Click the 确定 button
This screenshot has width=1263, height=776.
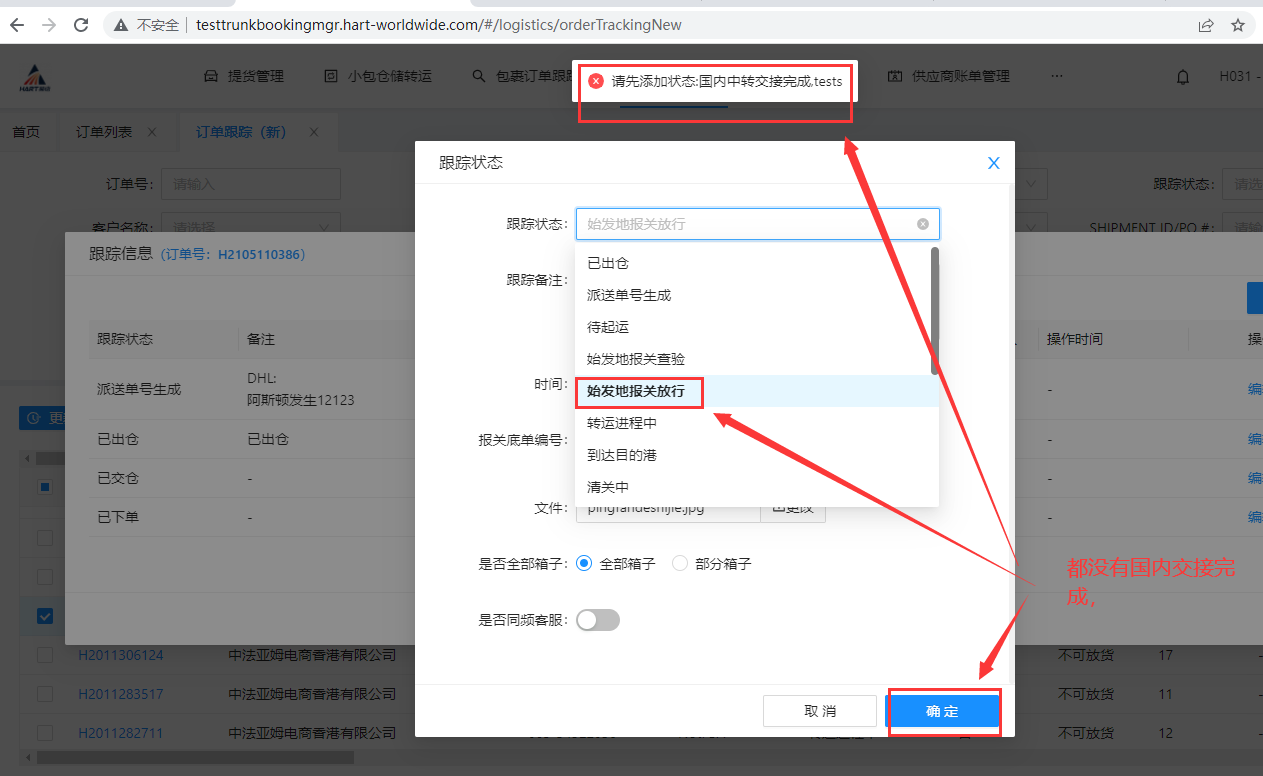pos(942,711)
